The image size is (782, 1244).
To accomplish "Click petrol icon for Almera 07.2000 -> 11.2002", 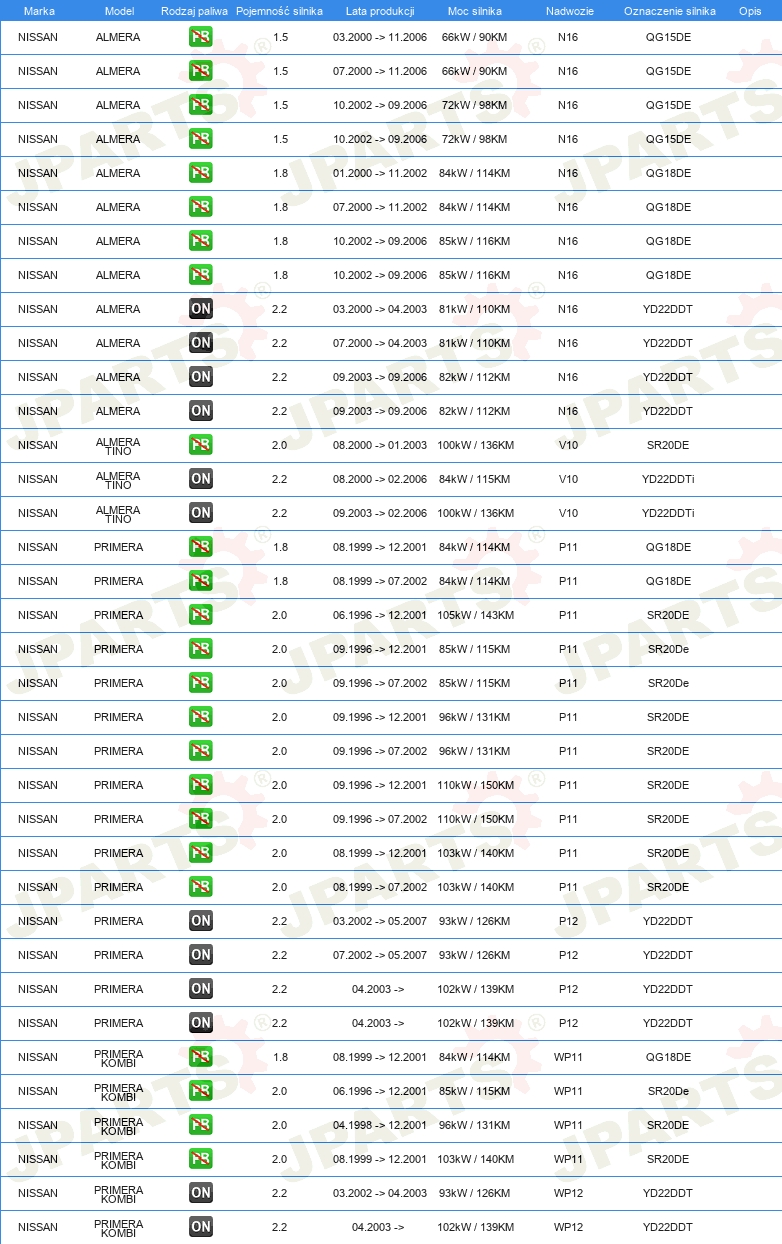I will (201, 207).
